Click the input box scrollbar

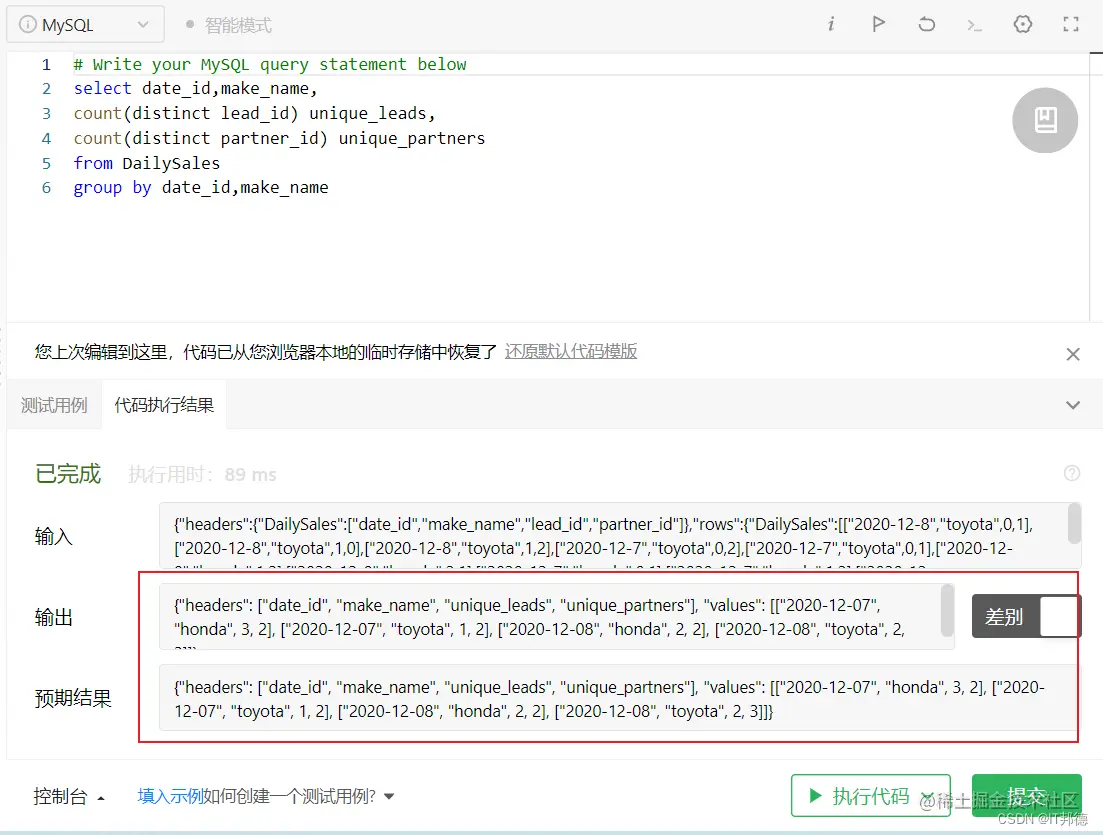(1074, 523)
